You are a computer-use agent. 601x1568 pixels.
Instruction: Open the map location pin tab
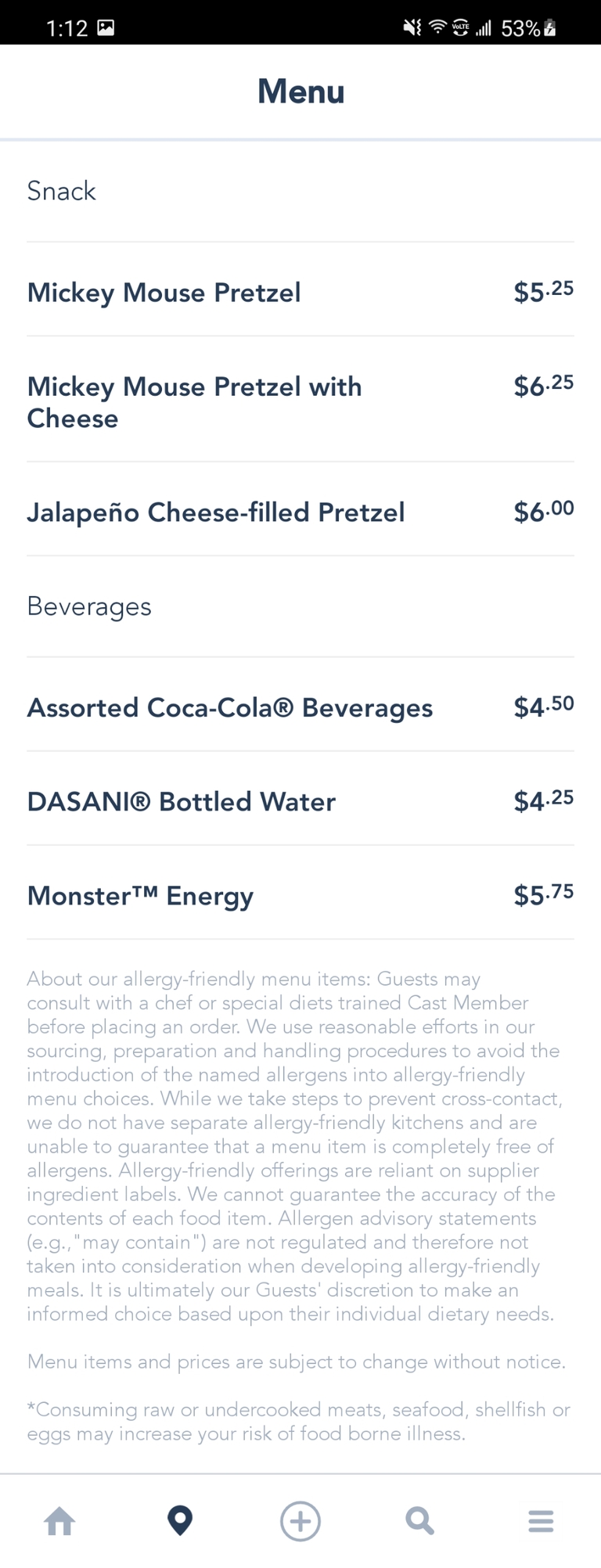pos(180,1521)
